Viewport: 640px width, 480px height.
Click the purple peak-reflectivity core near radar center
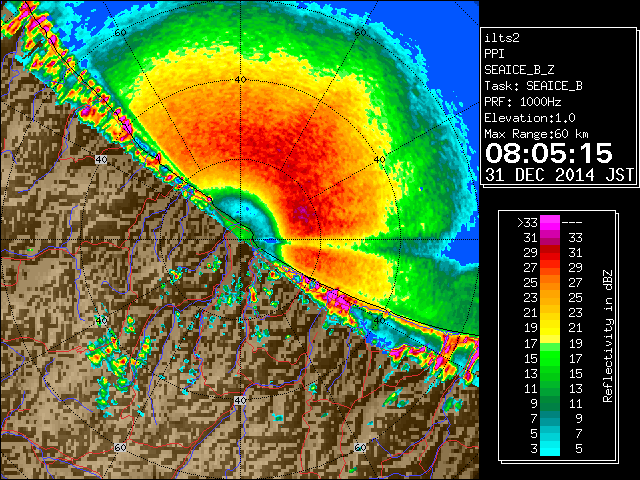302,211
